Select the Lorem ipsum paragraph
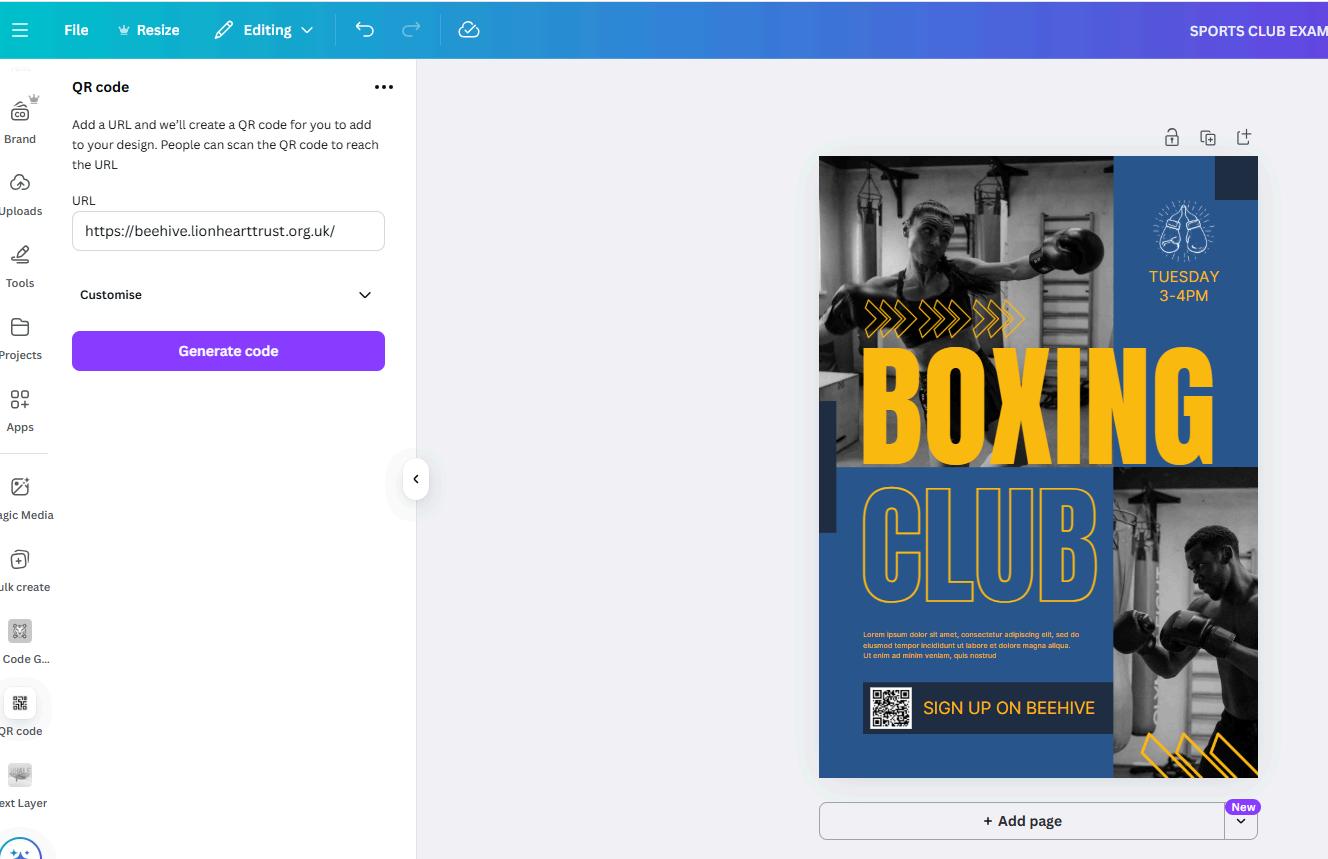1328x859 pixels. pos(971,645)
